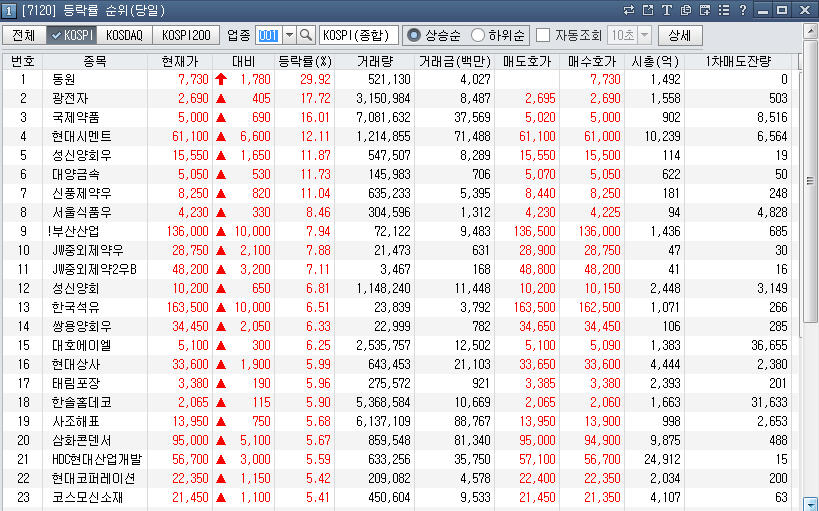Screen dimensions: 819x511
Task: Switch to the KOSDAQ tab
Action: [124, 35]
